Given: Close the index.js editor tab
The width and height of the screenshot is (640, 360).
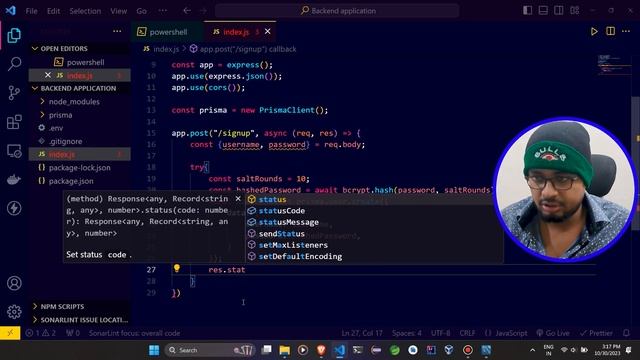Looking at the screenshot, I should click(267, 31).
